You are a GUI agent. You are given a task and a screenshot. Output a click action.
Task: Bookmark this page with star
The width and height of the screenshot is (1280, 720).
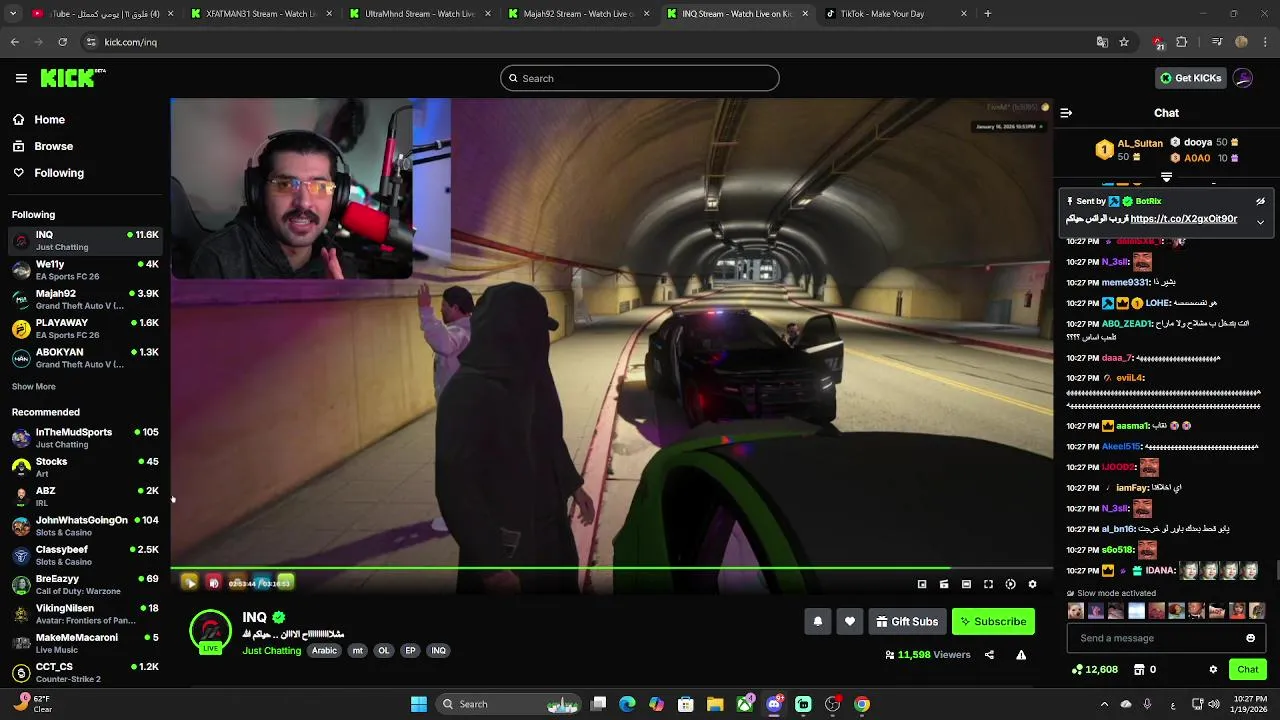point(1124,42)
